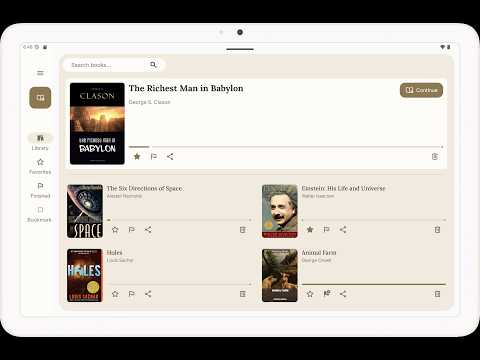This screenshot has width=480, height=360.
Task: Click The Six Directions of Space title
Action: [144, 188]
